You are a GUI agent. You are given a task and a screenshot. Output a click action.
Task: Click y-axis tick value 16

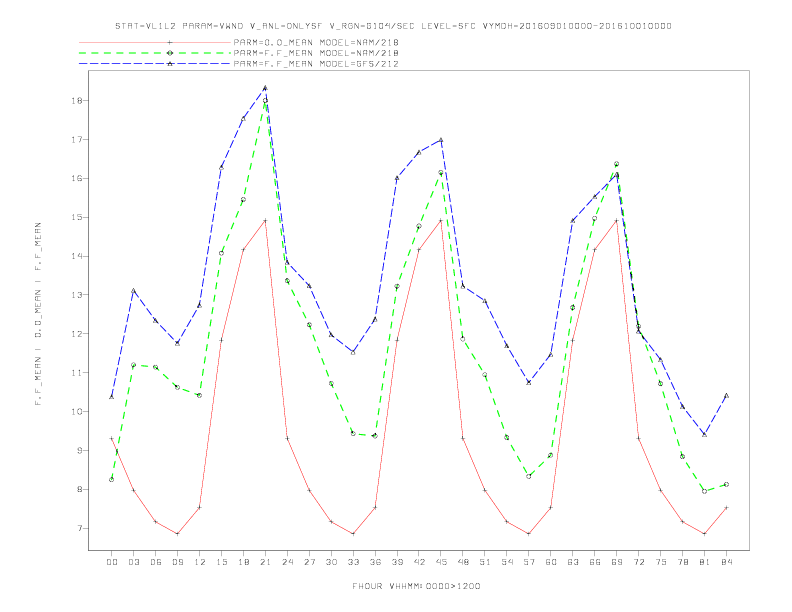pyautogui.click(x=76, y=178)
